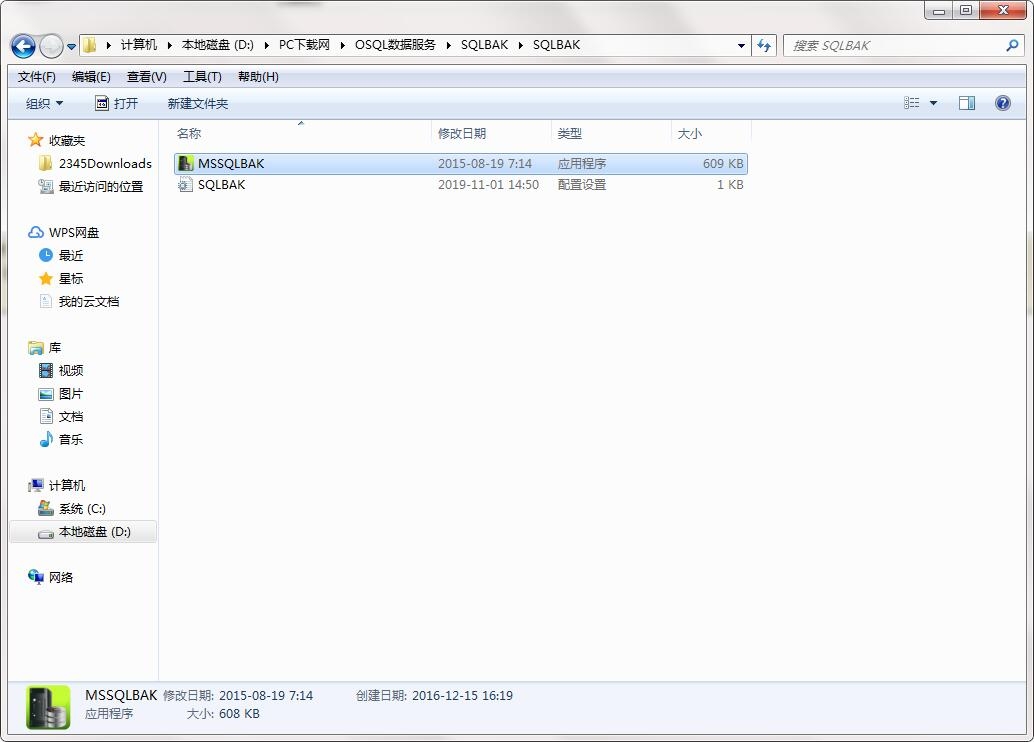Select 计算机 in navigation pane

67,485
